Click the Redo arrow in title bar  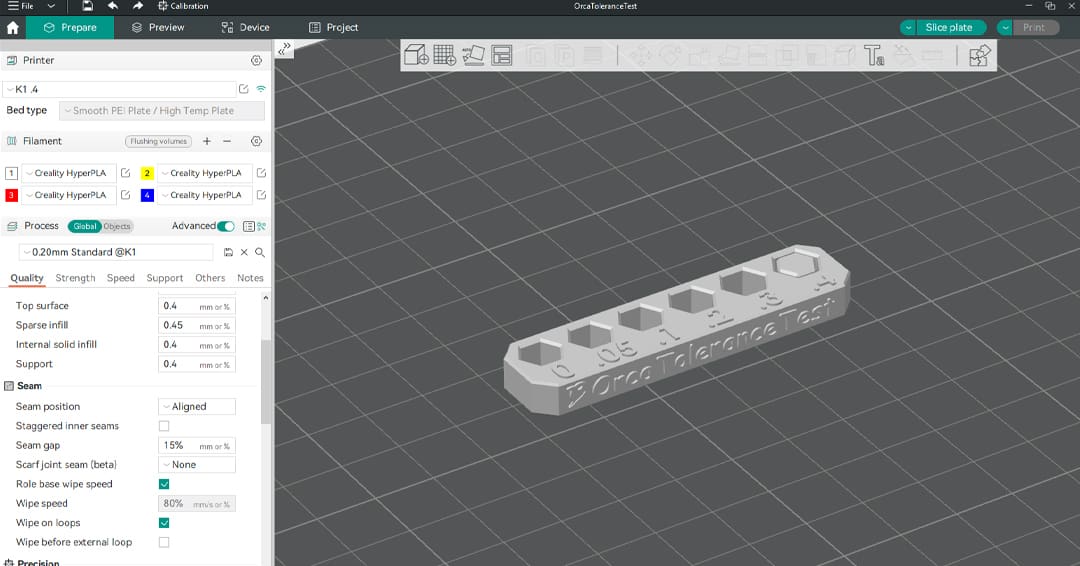(138, 6)
